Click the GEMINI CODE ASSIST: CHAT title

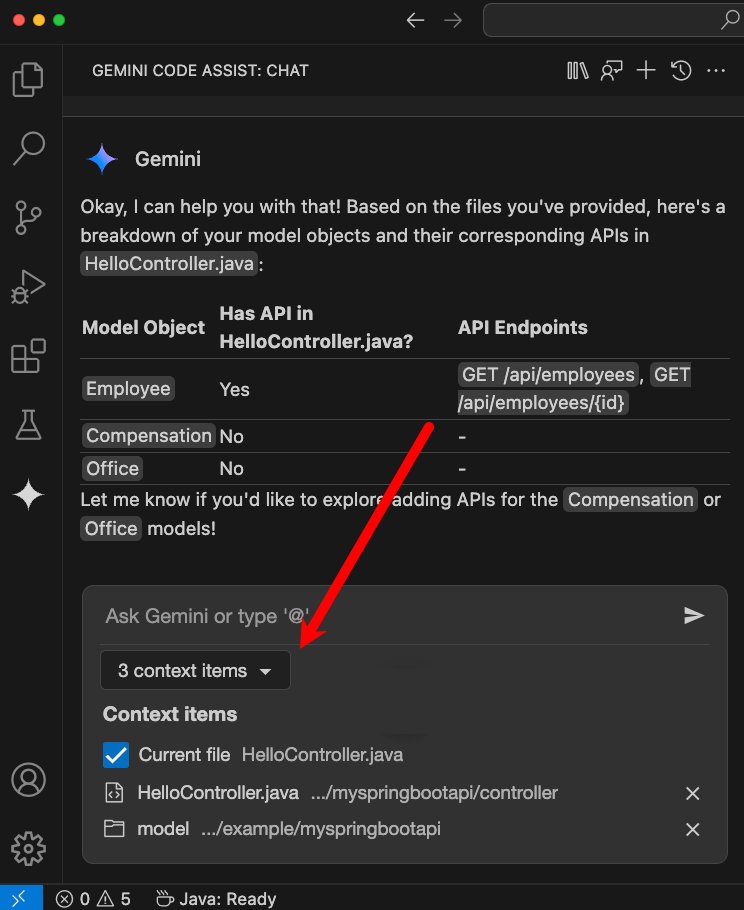coord(200,71)
